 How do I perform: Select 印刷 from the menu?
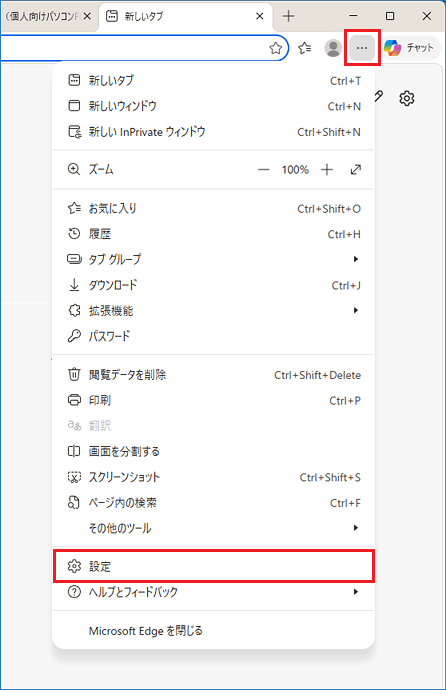[x=214, y=400]
